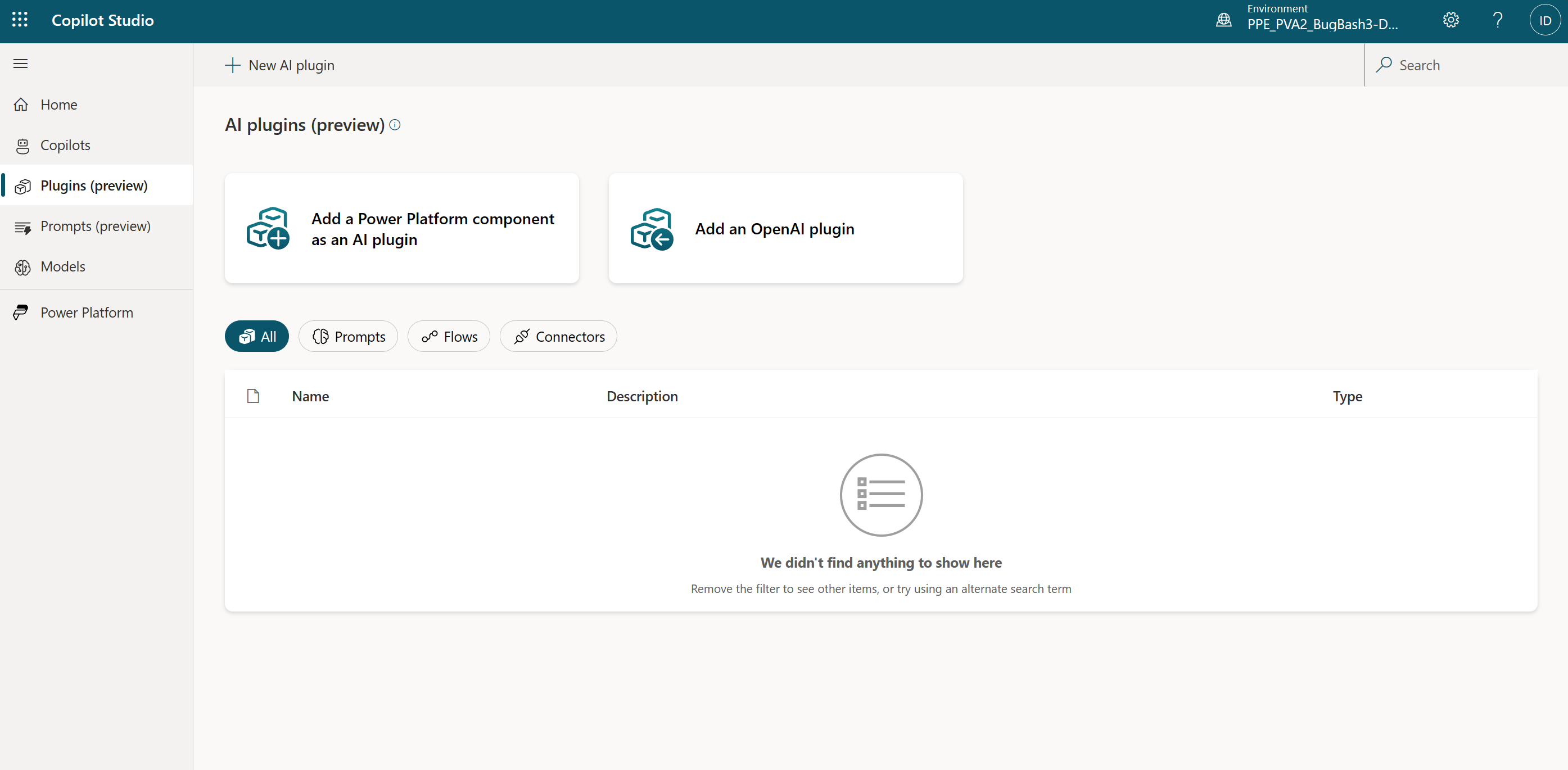
Task: Sort by Description column header
Action: pos(642,396)
